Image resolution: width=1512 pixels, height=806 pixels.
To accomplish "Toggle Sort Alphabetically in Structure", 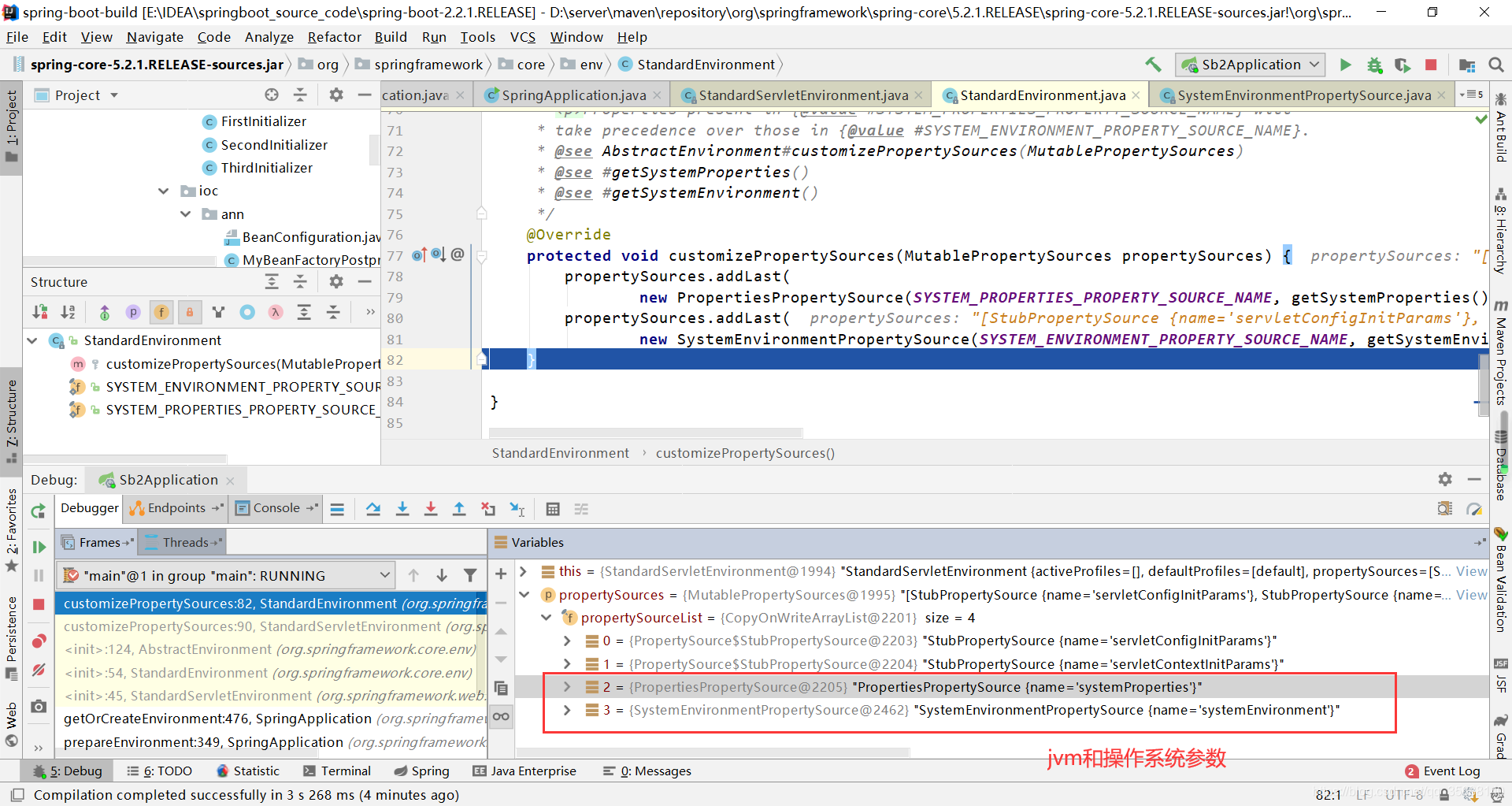I will click(69, 312).
